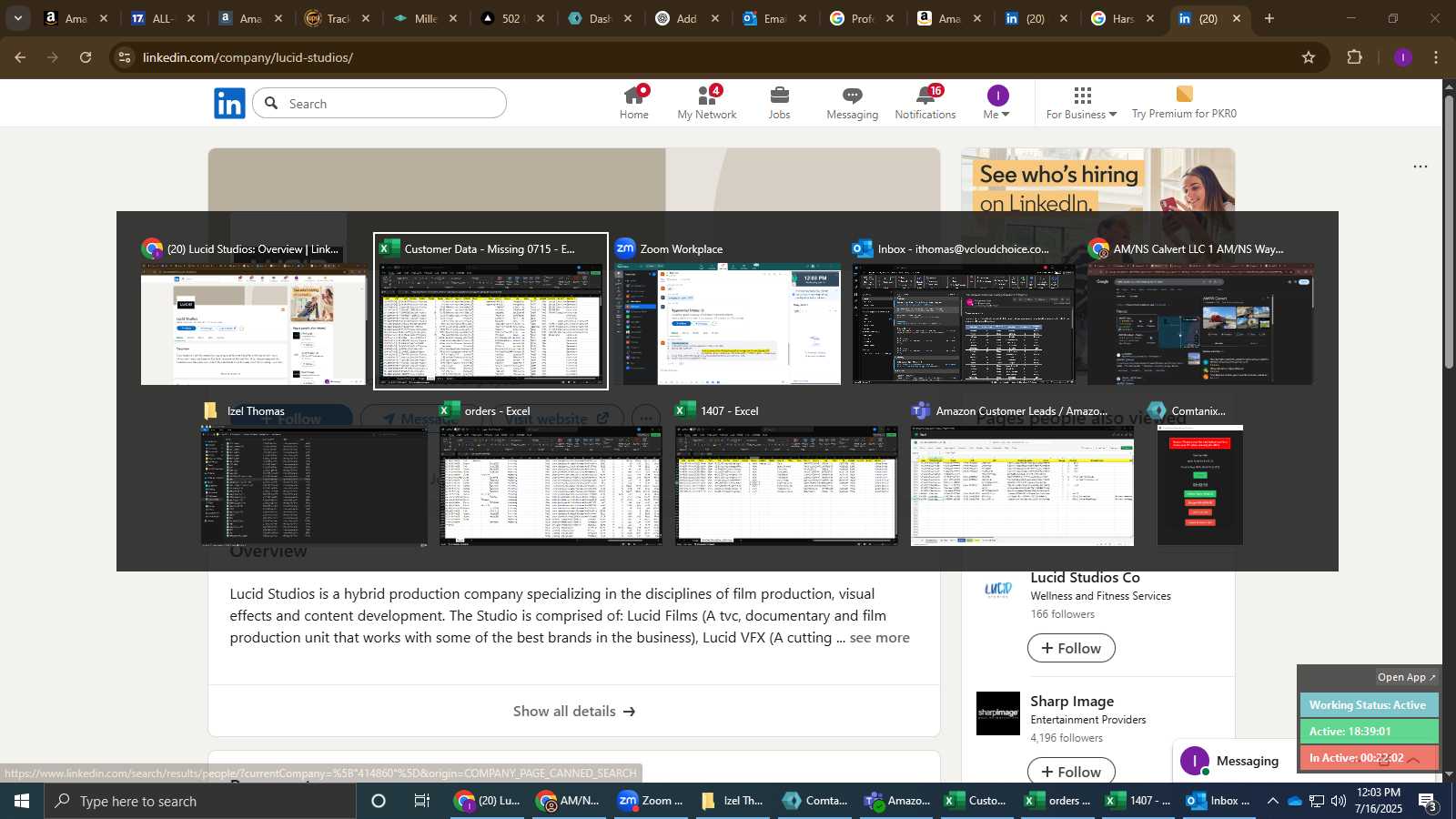Open Zoom app in taskbar
Screen dimensions: 1456x819
(x=650, y=801)
